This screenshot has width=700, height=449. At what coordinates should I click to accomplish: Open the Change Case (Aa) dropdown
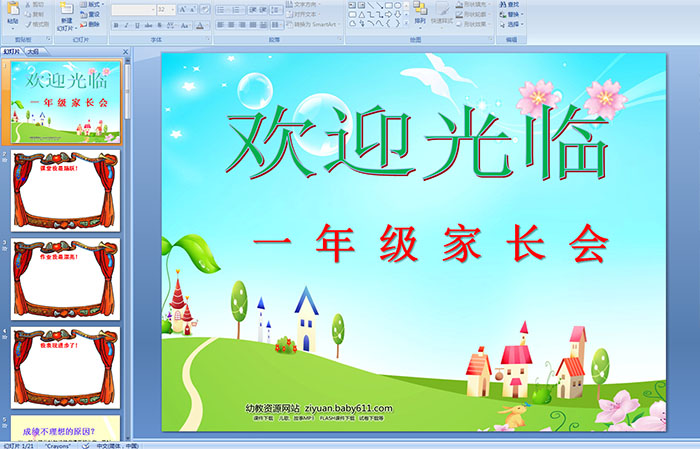pos(184,25)
